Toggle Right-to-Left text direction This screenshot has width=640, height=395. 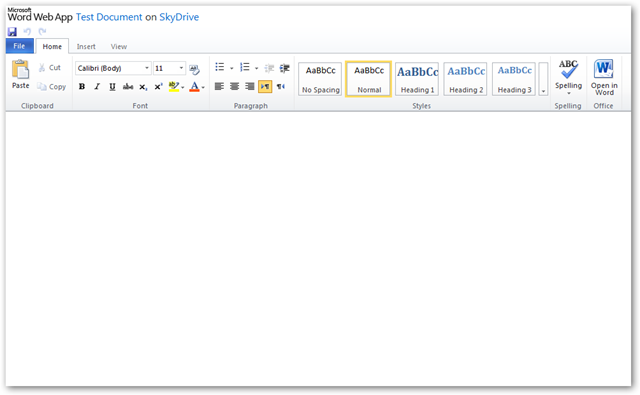click(x=281, y=87)
